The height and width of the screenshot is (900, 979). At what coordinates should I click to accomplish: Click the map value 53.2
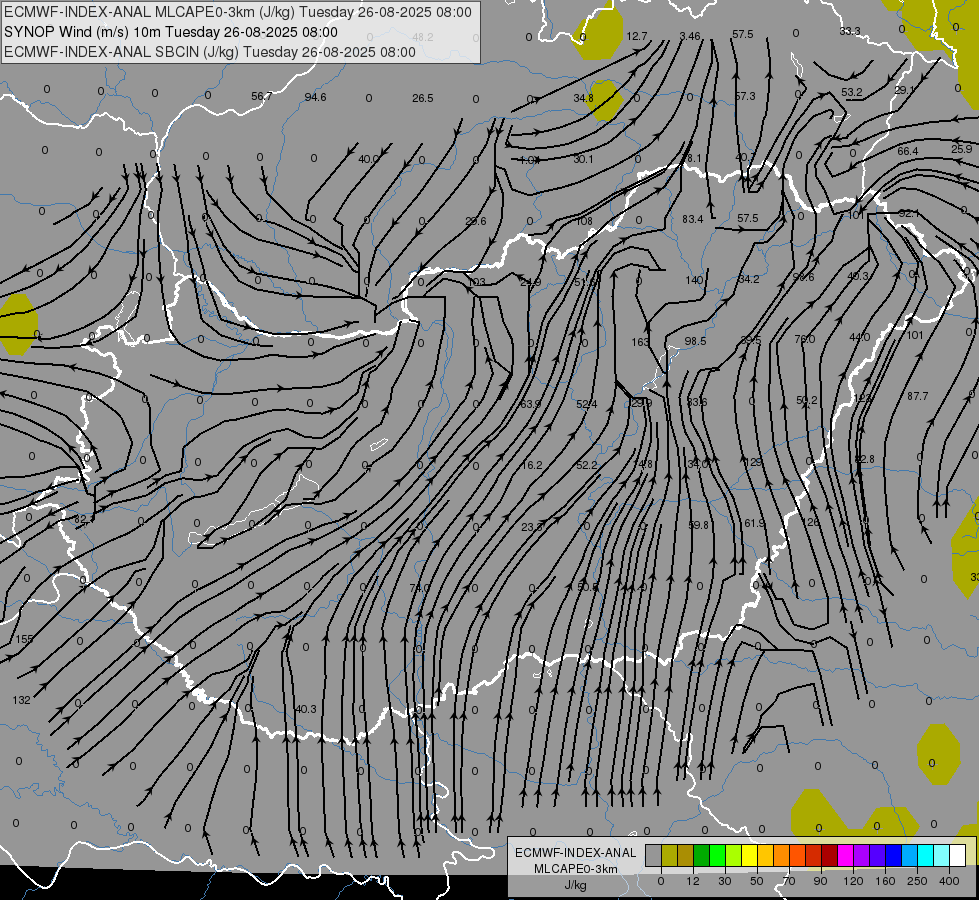pyautogui.click(x=852, y=92)
